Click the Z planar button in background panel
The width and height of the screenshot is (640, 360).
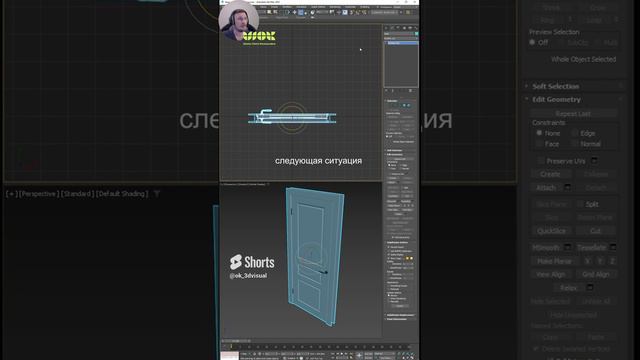(612, 261)
